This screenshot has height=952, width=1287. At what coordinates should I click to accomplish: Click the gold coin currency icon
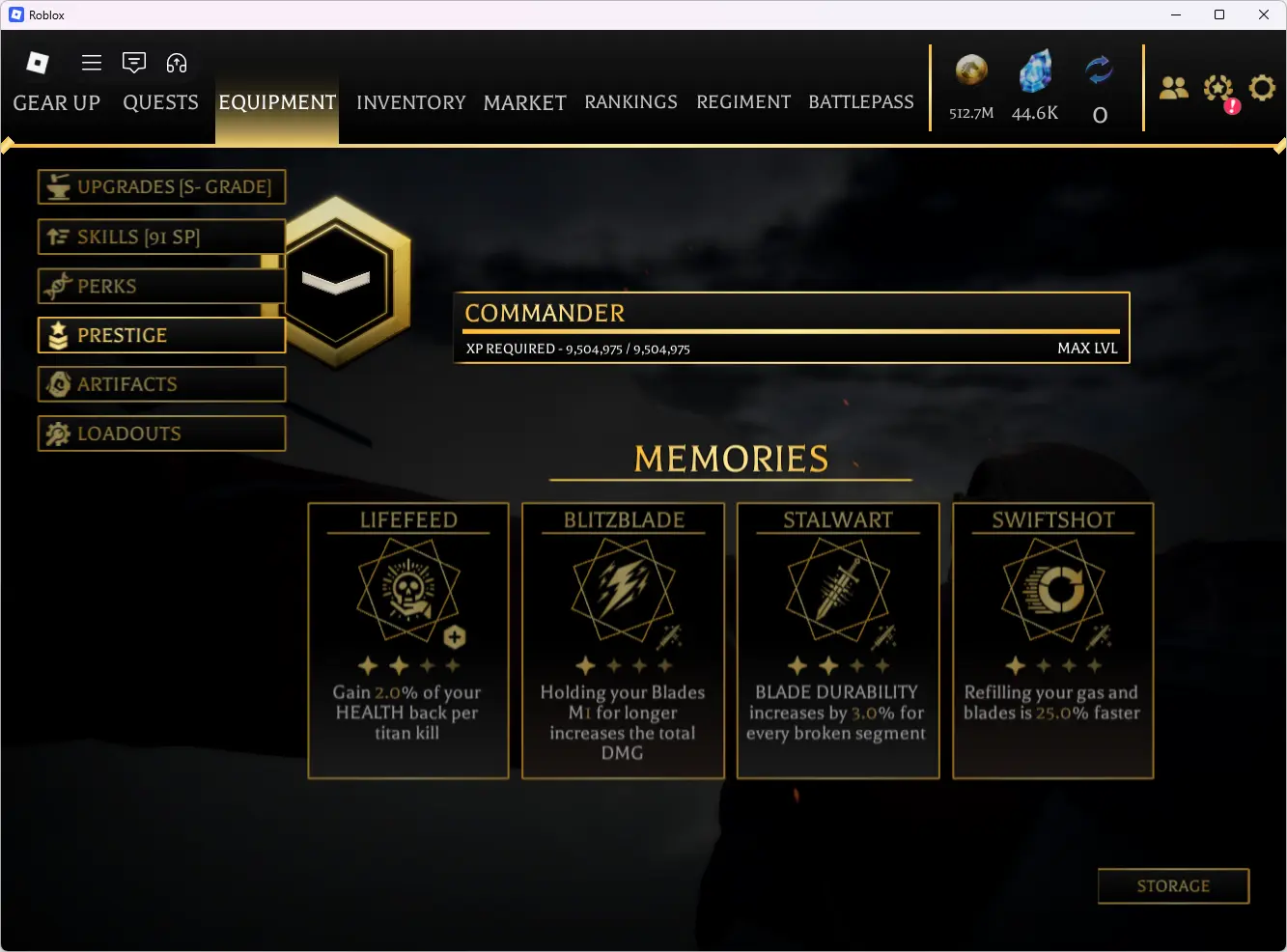pos(971,70)
